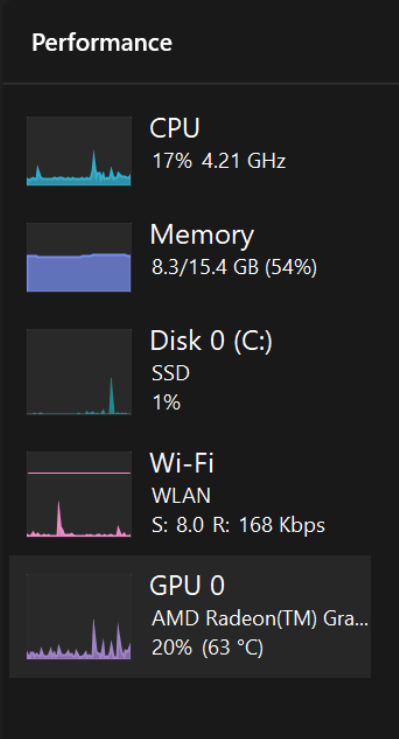Select the CPU label
This screenshot has height=739, width=399.
click(175, 128)
